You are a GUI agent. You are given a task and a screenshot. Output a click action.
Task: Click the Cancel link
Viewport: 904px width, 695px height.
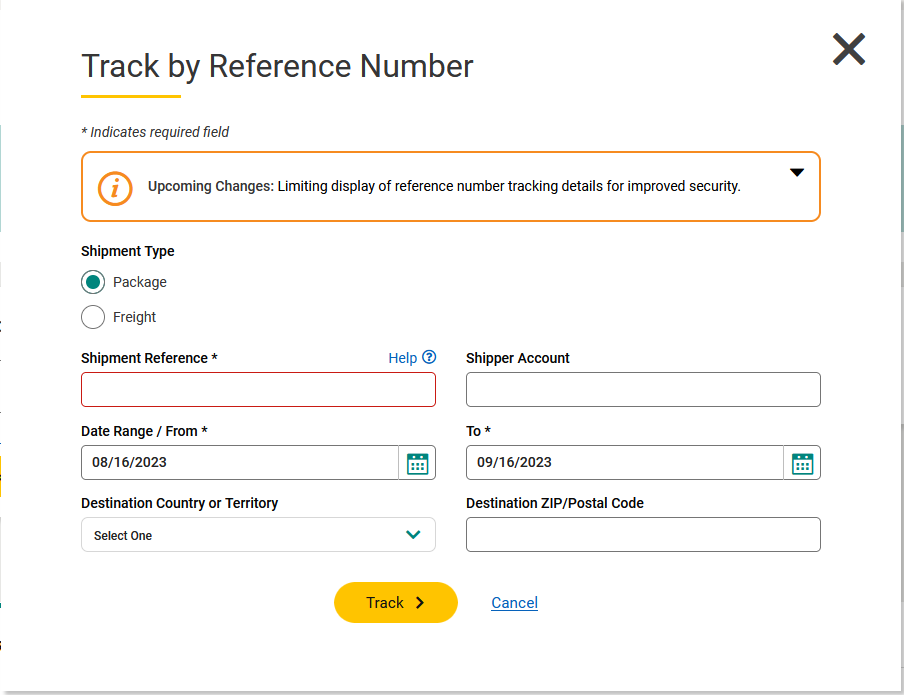[x=515, y=603]
